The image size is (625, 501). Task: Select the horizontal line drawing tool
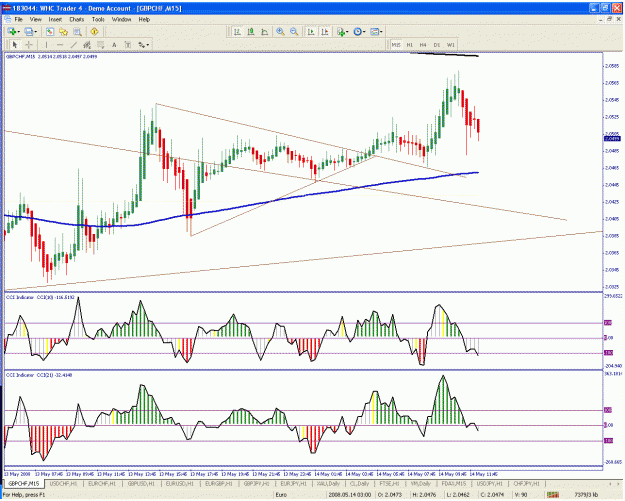[x=60, y=45]
